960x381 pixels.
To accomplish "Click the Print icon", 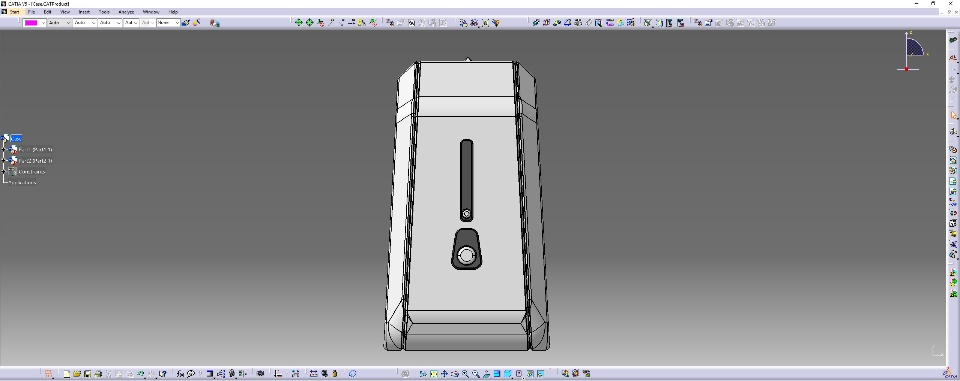I will pos(98,374).
